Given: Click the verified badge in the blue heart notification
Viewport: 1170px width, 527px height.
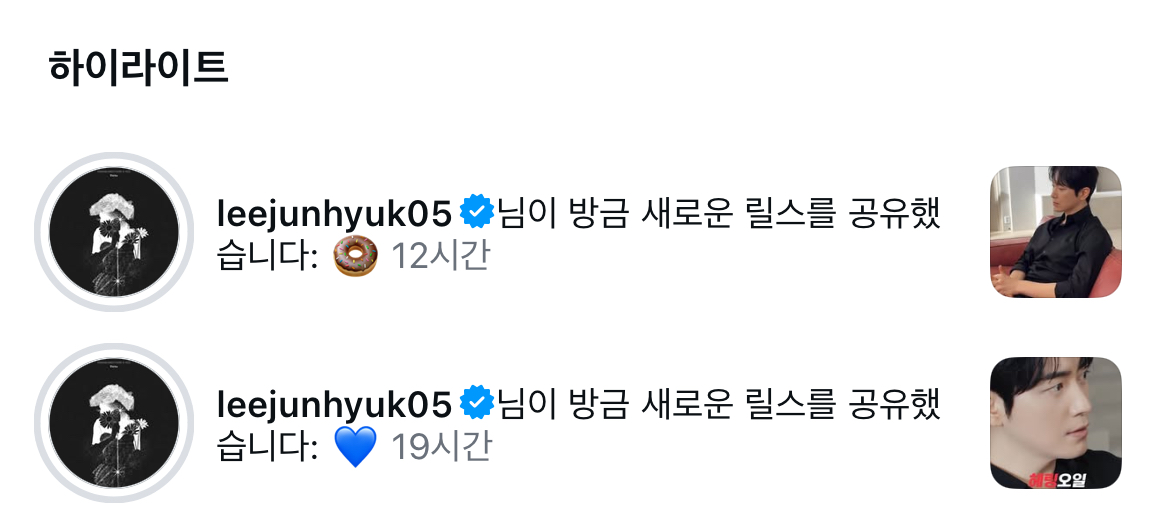Looking at the screenshot, I should coord(477,404).
